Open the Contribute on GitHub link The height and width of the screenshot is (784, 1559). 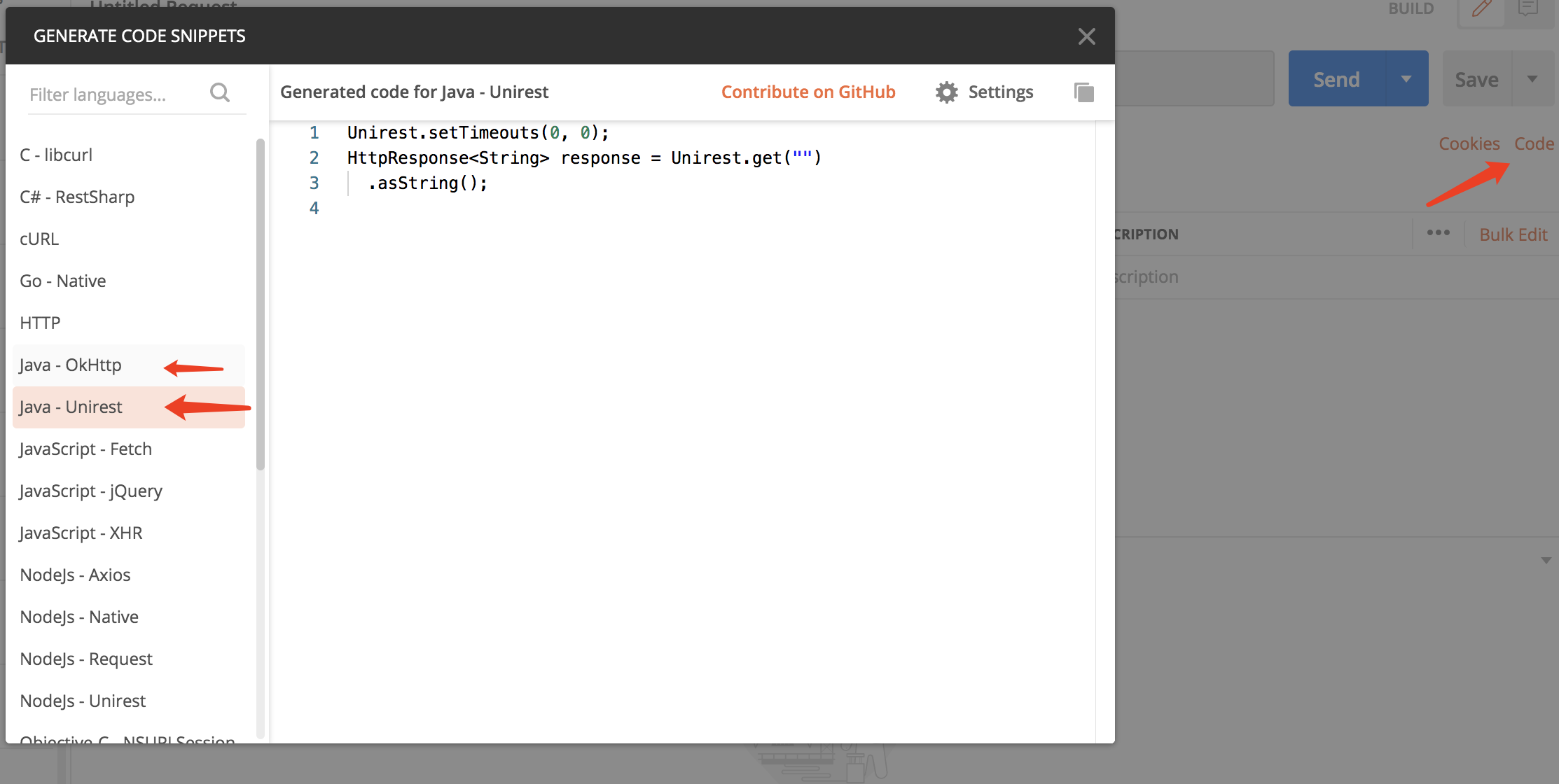click(808, 92)
